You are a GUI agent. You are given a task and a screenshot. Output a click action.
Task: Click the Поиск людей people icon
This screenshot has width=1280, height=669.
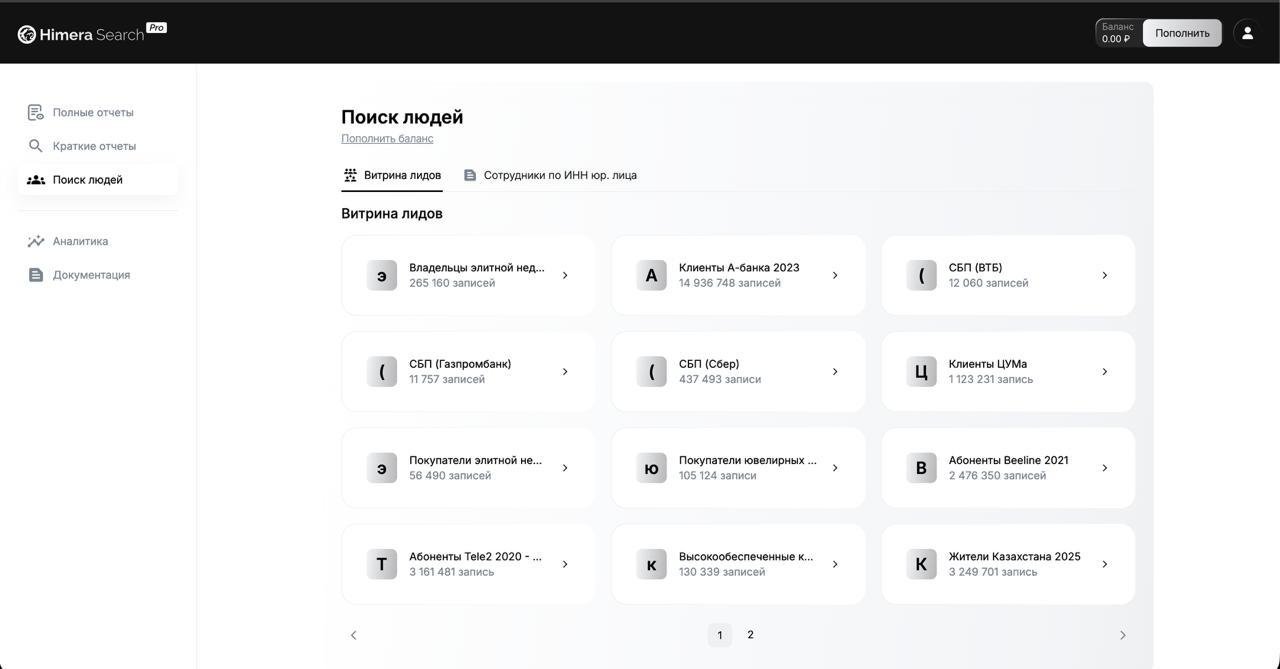(36, 180)
